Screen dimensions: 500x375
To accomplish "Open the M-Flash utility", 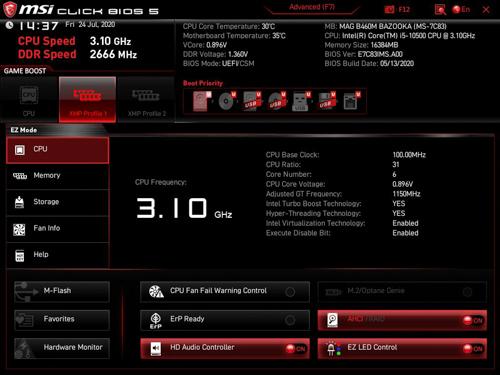I will pyautogui.click(x=62, y=291).
